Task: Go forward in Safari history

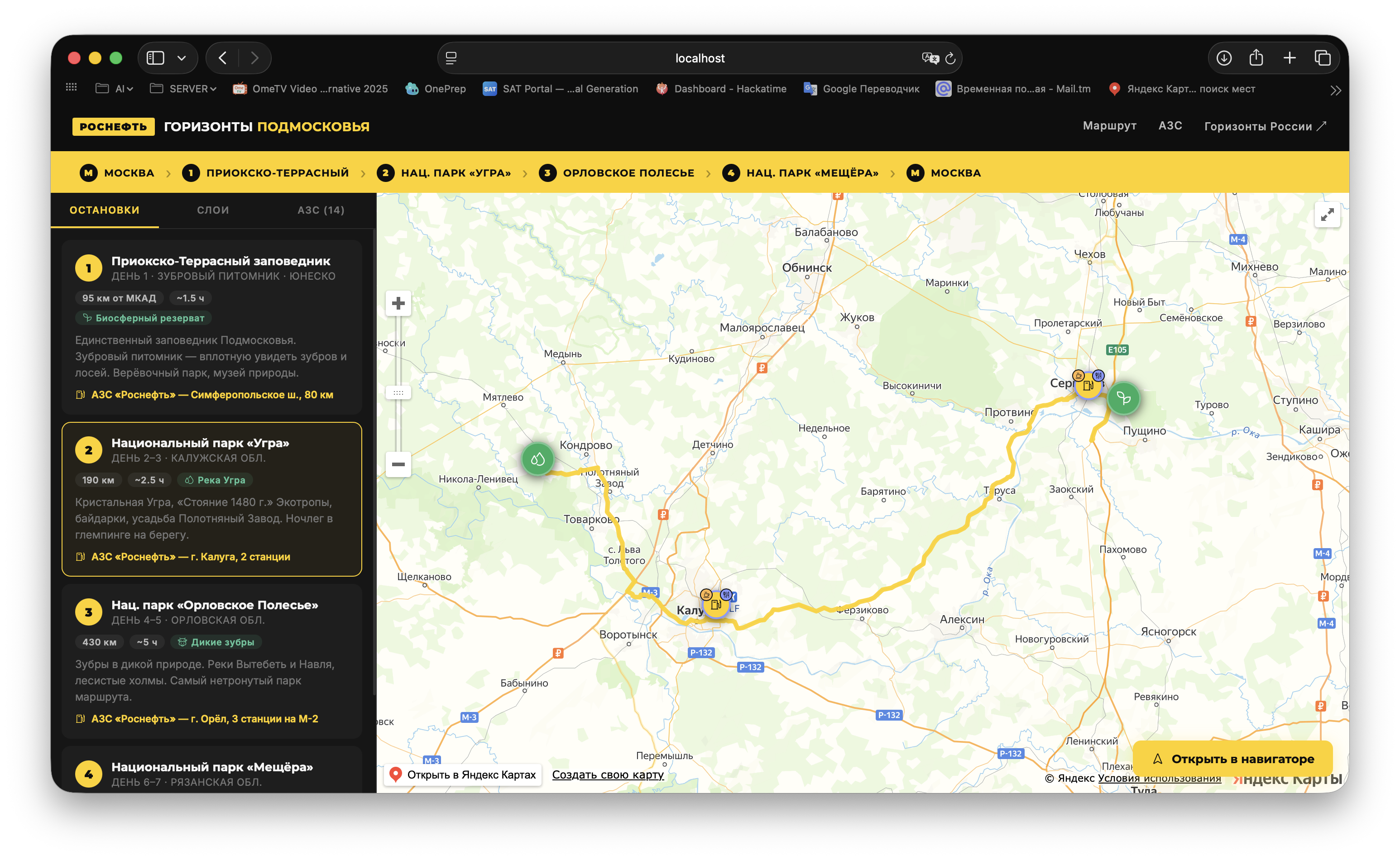Action: point(254,58)
